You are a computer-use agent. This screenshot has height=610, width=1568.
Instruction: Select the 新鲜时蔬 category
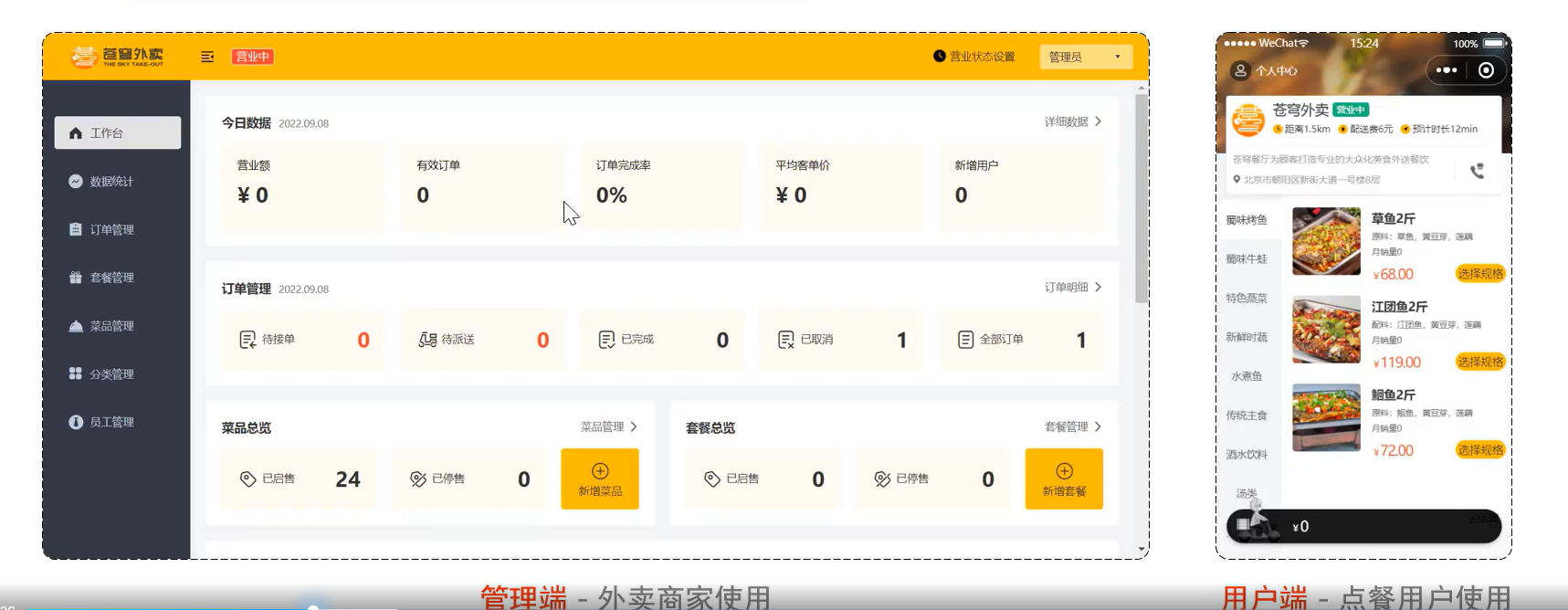point(1247,337)
